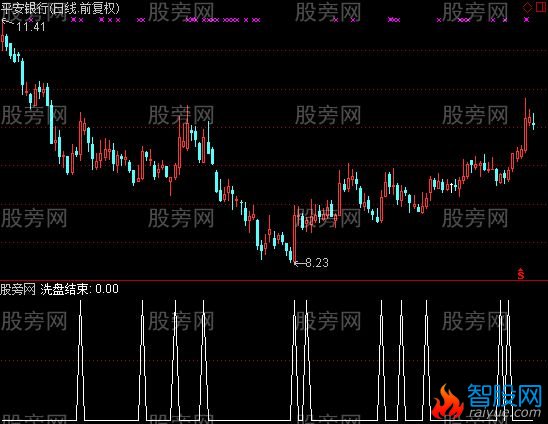
Task: Click the indicator label 洗盘结束: 0.00
Action: (x=79, y=289)
